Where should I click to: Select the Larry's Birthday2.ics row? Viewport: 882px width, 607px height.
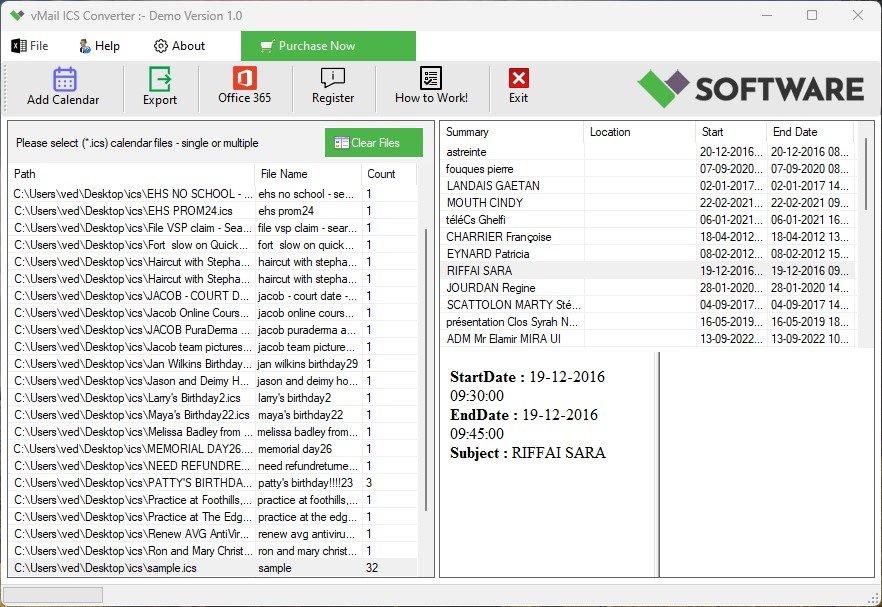click(213, 398)
